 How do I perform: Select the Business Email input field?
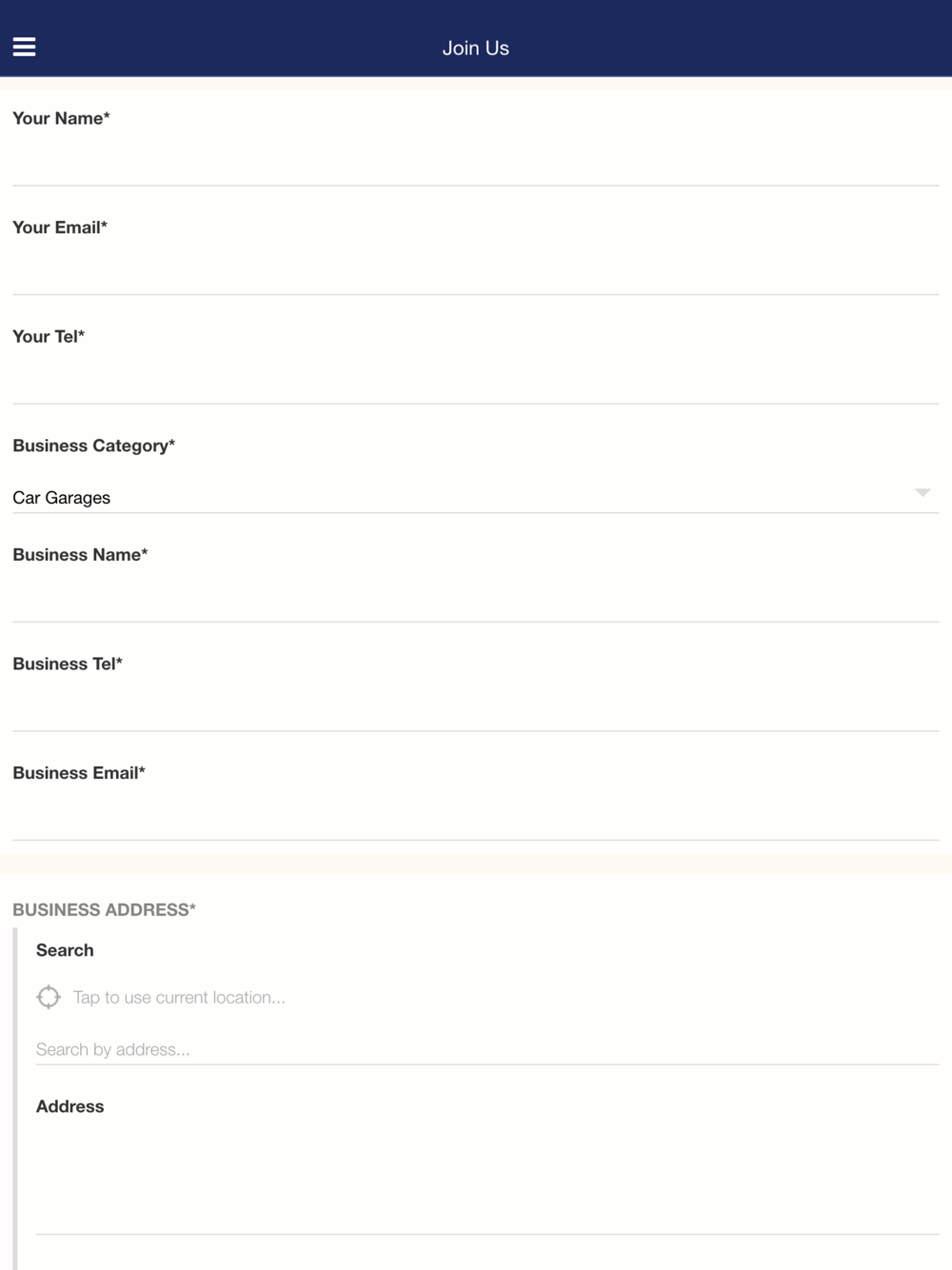(x=476, y=816)
